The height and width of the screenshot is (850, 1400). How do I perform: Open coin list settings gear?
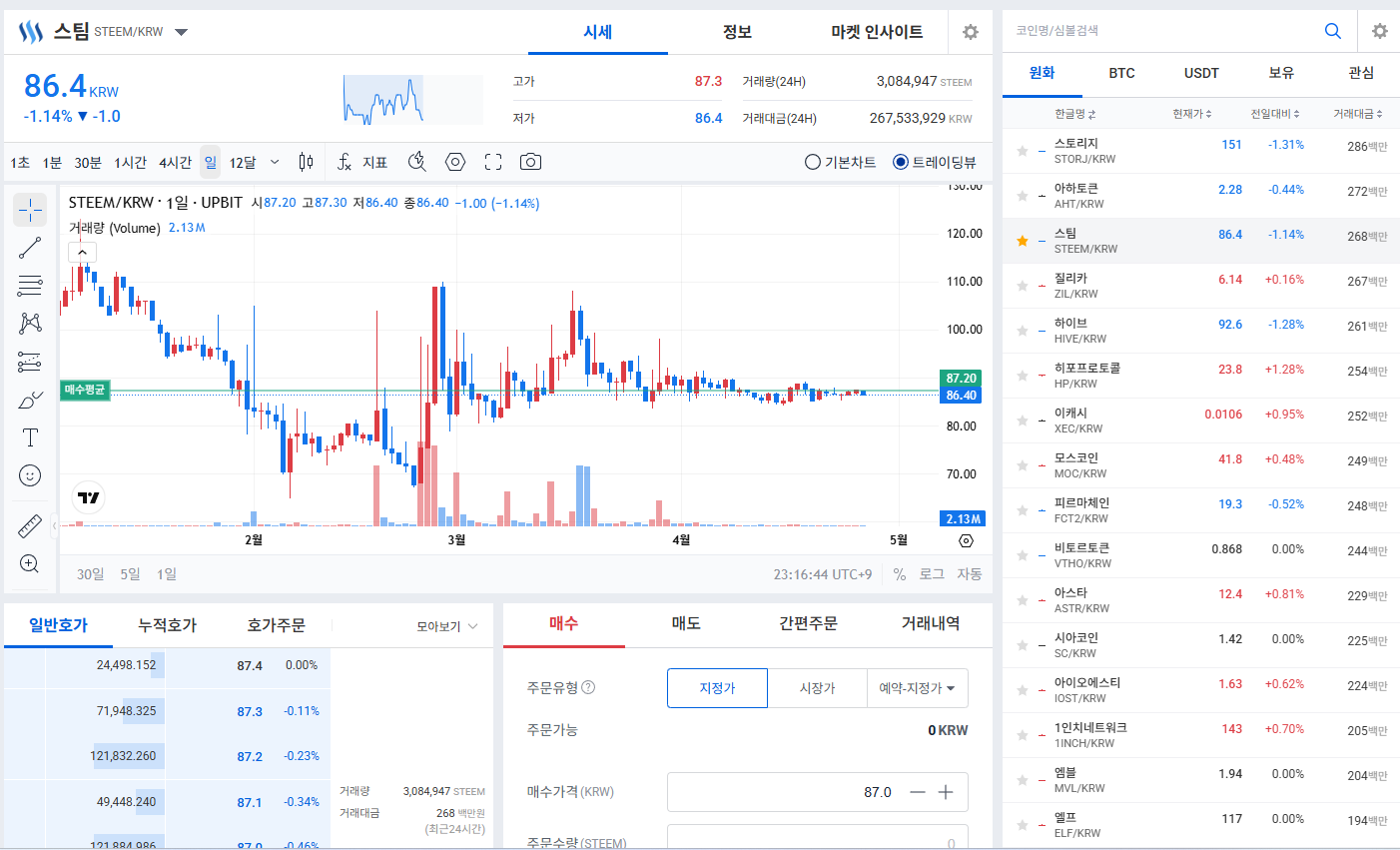pyautogui.click(x=1380, y=31)
